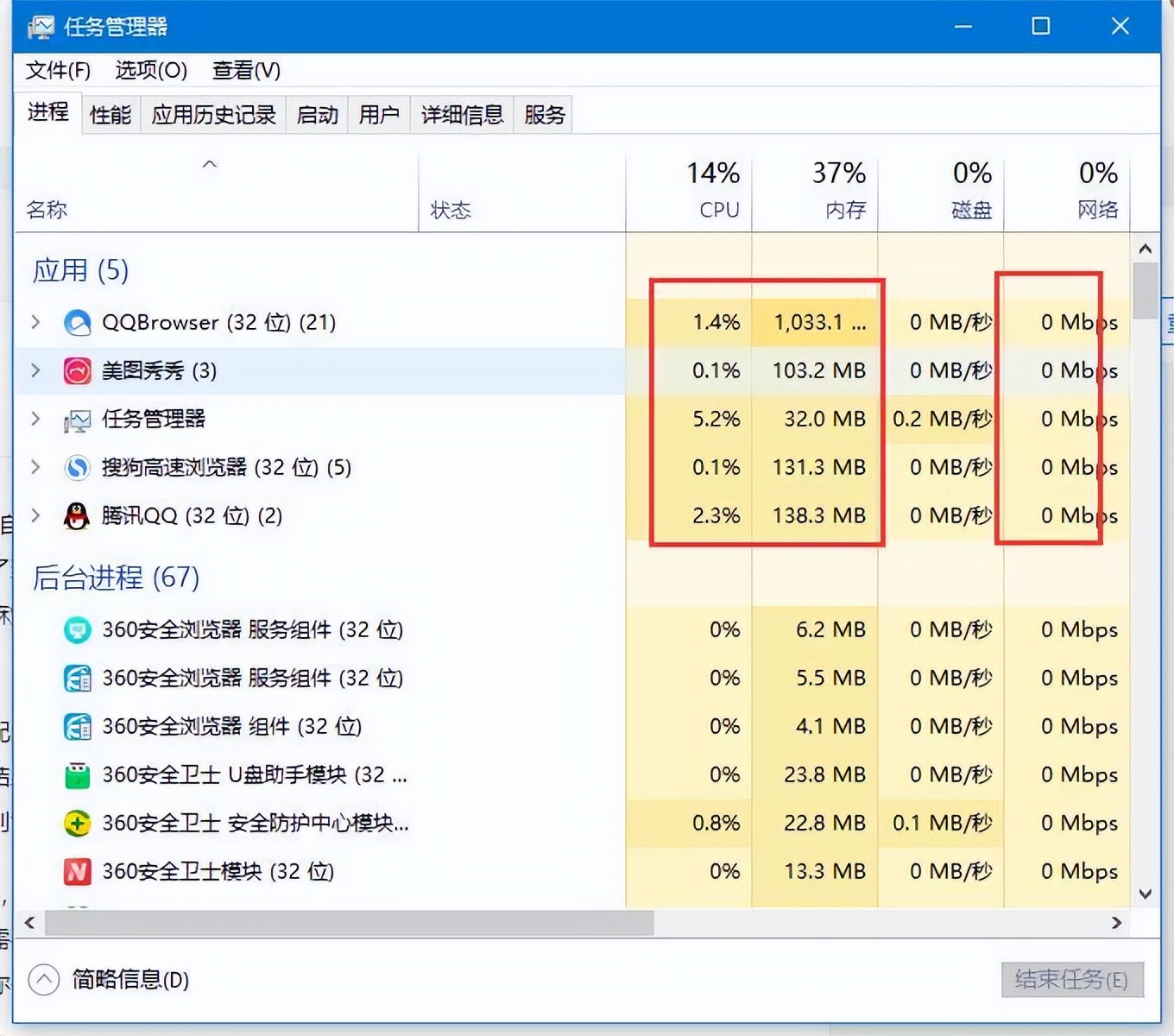Screen dimensions: 1174x1036
Task: Open the 选项(O) menu
Action: (x=151, y=71)
